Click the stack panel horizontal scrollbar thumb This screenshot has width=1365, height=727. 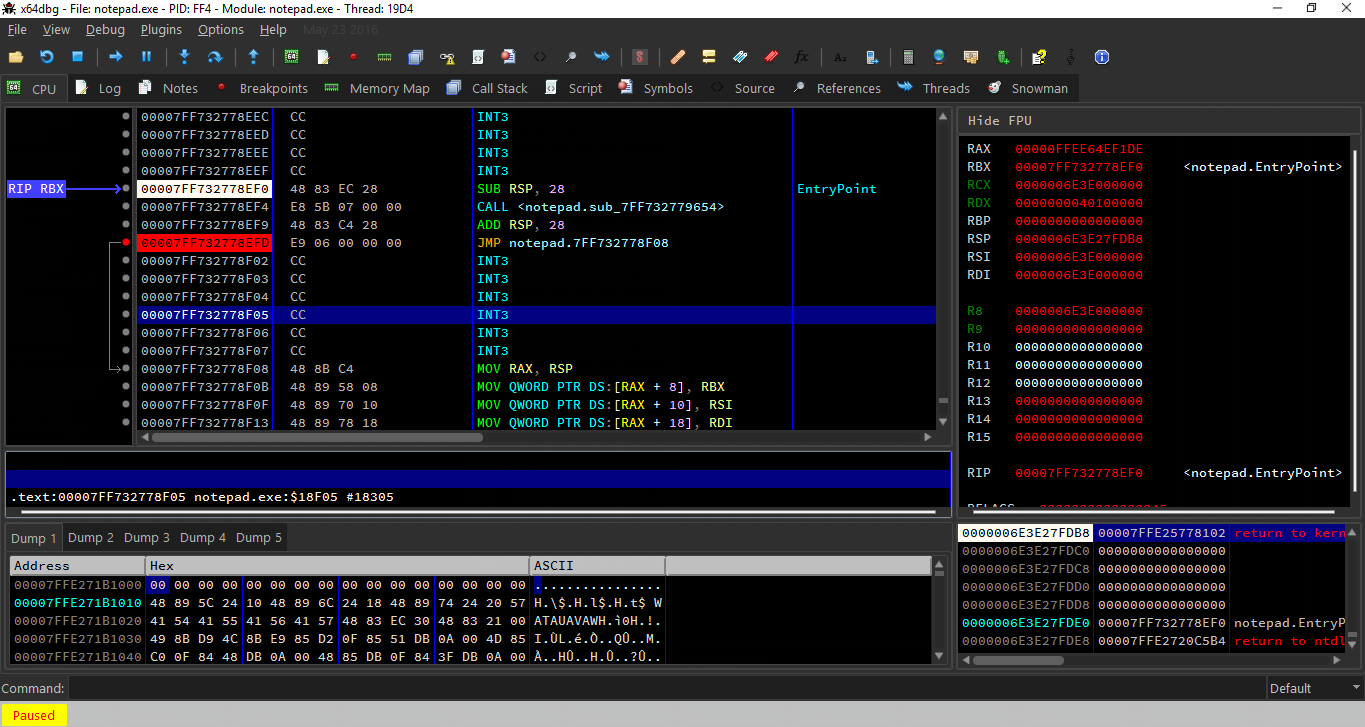pos(1018,660)
